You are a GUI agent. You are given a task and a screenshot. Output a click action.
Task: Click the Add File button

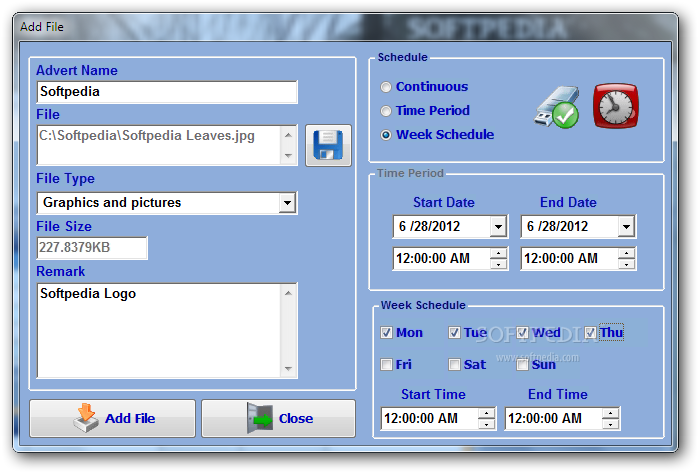click(112, 418)
